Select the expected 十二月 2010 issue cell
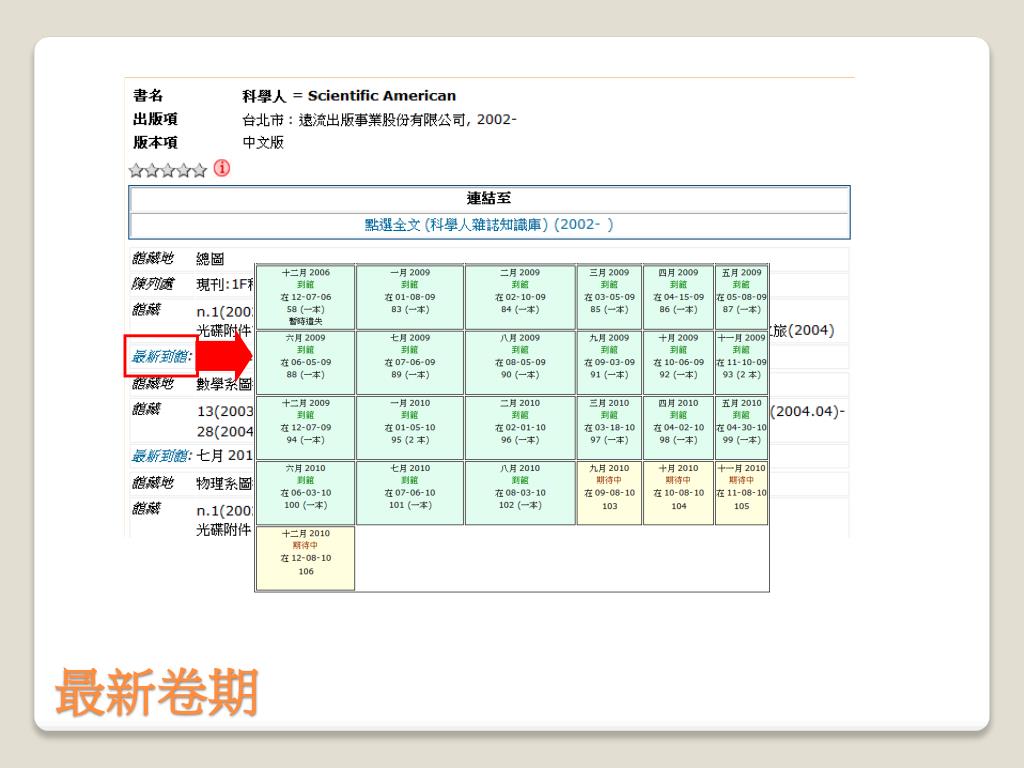 tap(305, 558)
